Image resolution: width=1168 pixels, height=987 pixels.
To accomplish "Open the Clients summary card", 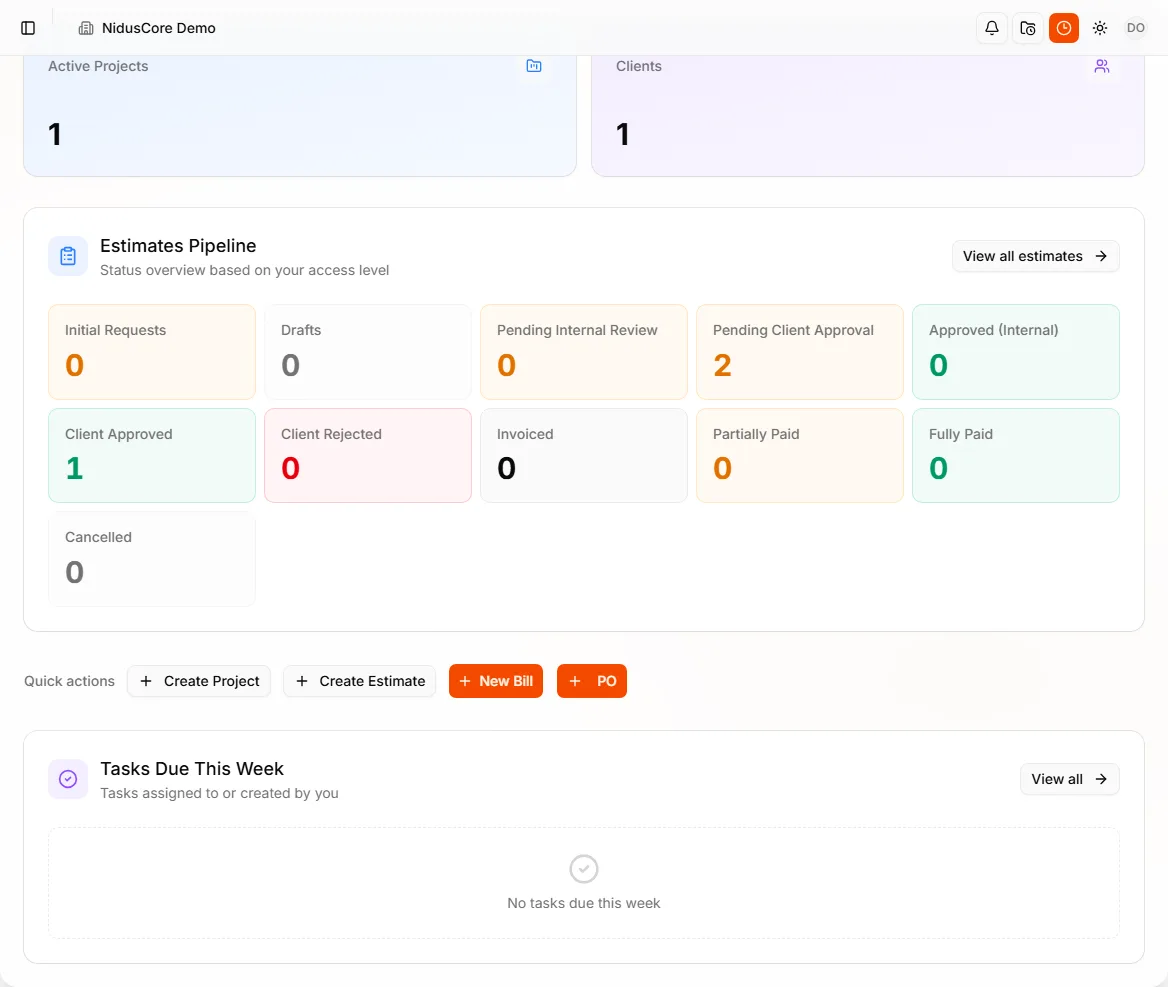I will (868, 115).
